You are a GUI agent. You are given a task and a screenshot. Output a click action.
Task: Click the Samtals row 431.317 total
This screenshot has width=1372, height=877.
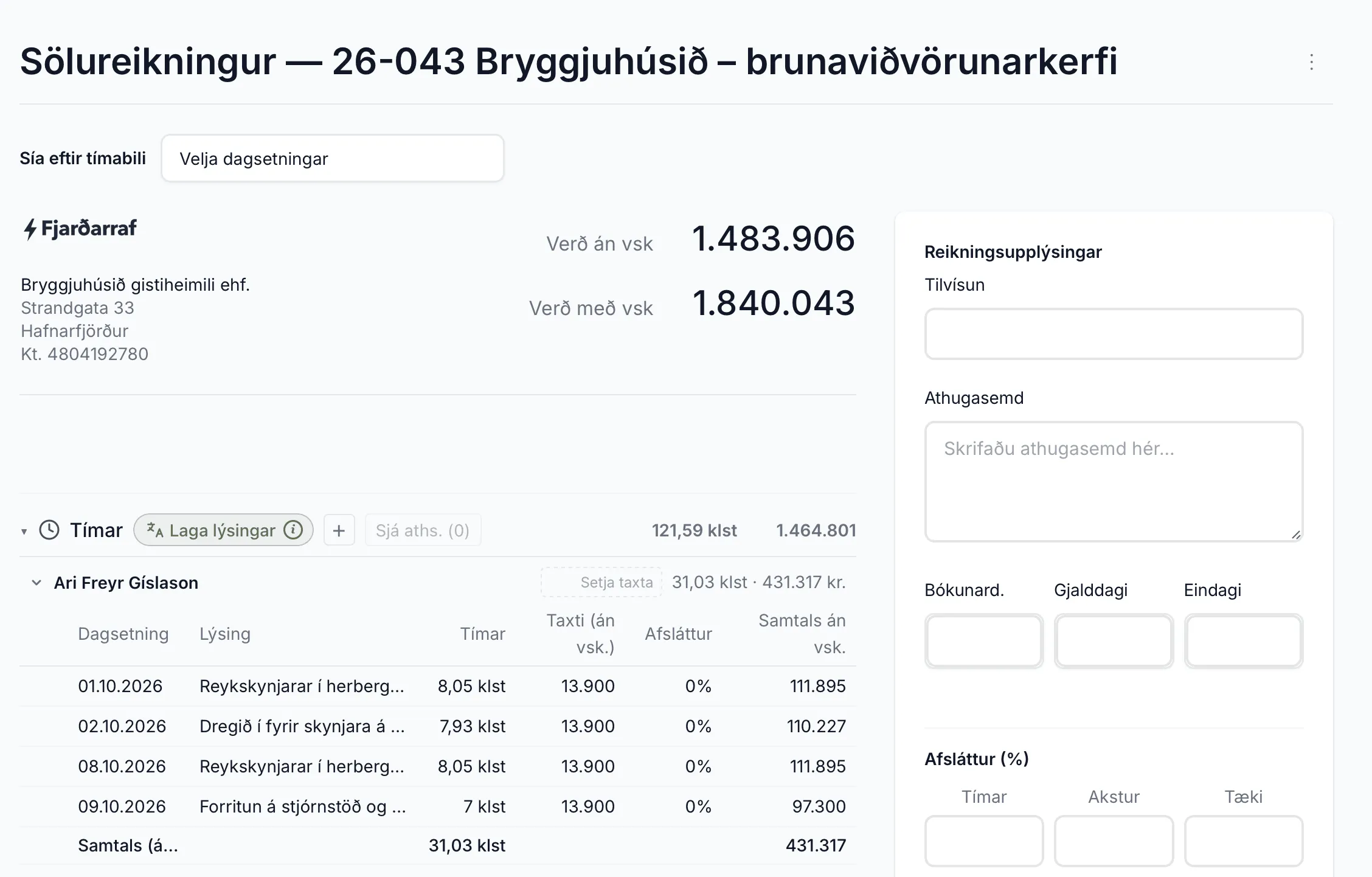click(x=816, y=845)
